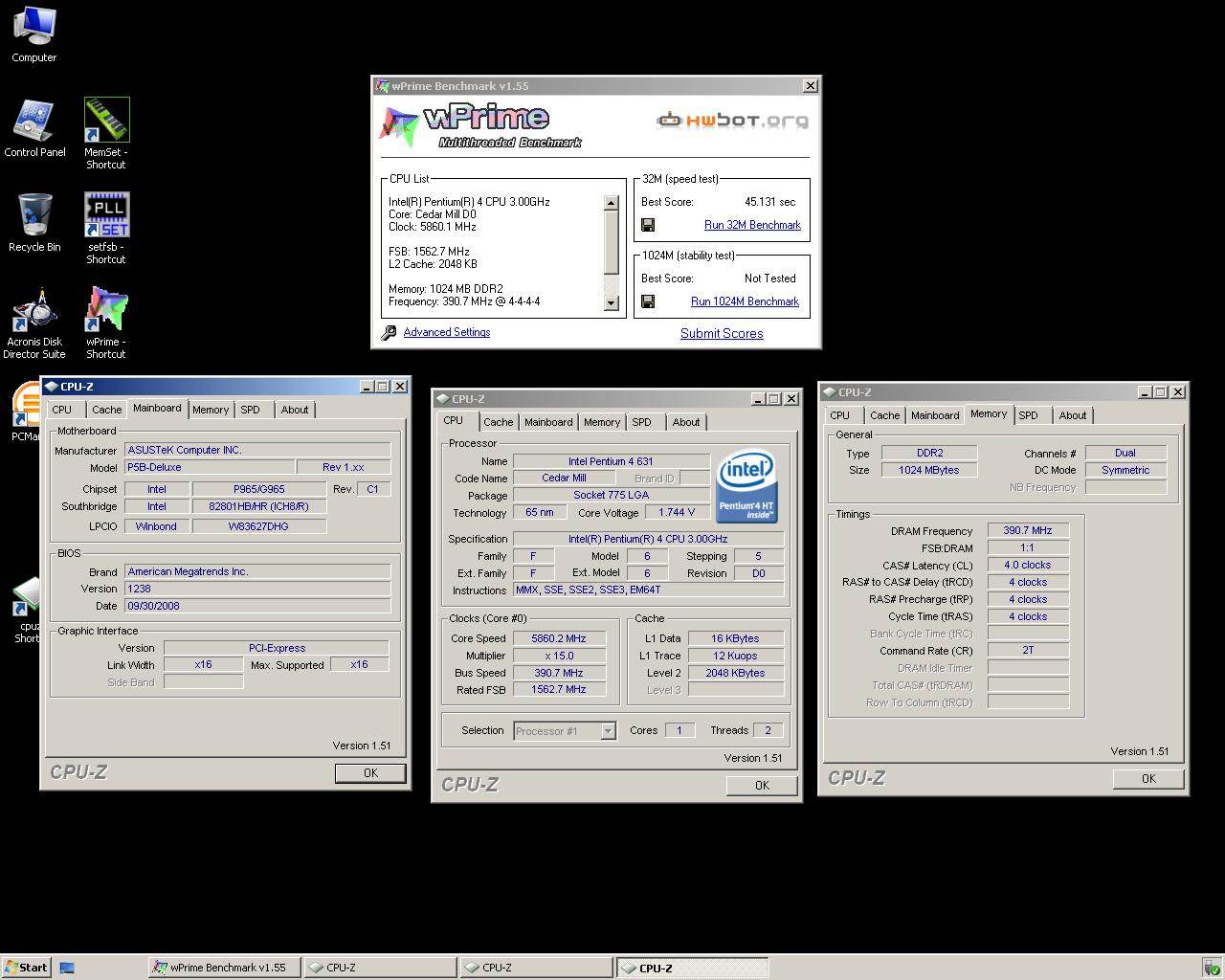
Task: Run the 32M Benchmark
Action: pyautogui.click(x=752, y=225)
